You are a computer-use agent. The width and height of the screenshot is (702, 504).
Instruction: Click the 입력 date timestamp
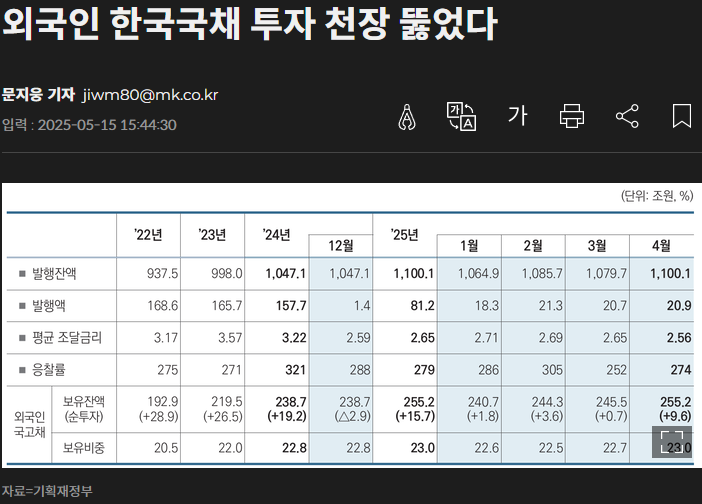pyautogui.click(x=89, y=125)
